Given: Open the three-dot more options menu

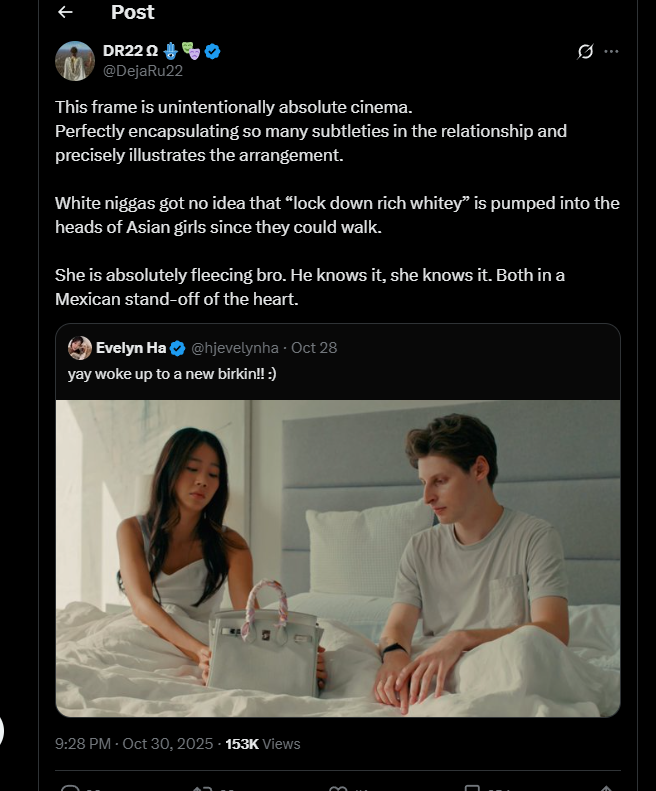Looking at the screenshot, I should point(611,51).
